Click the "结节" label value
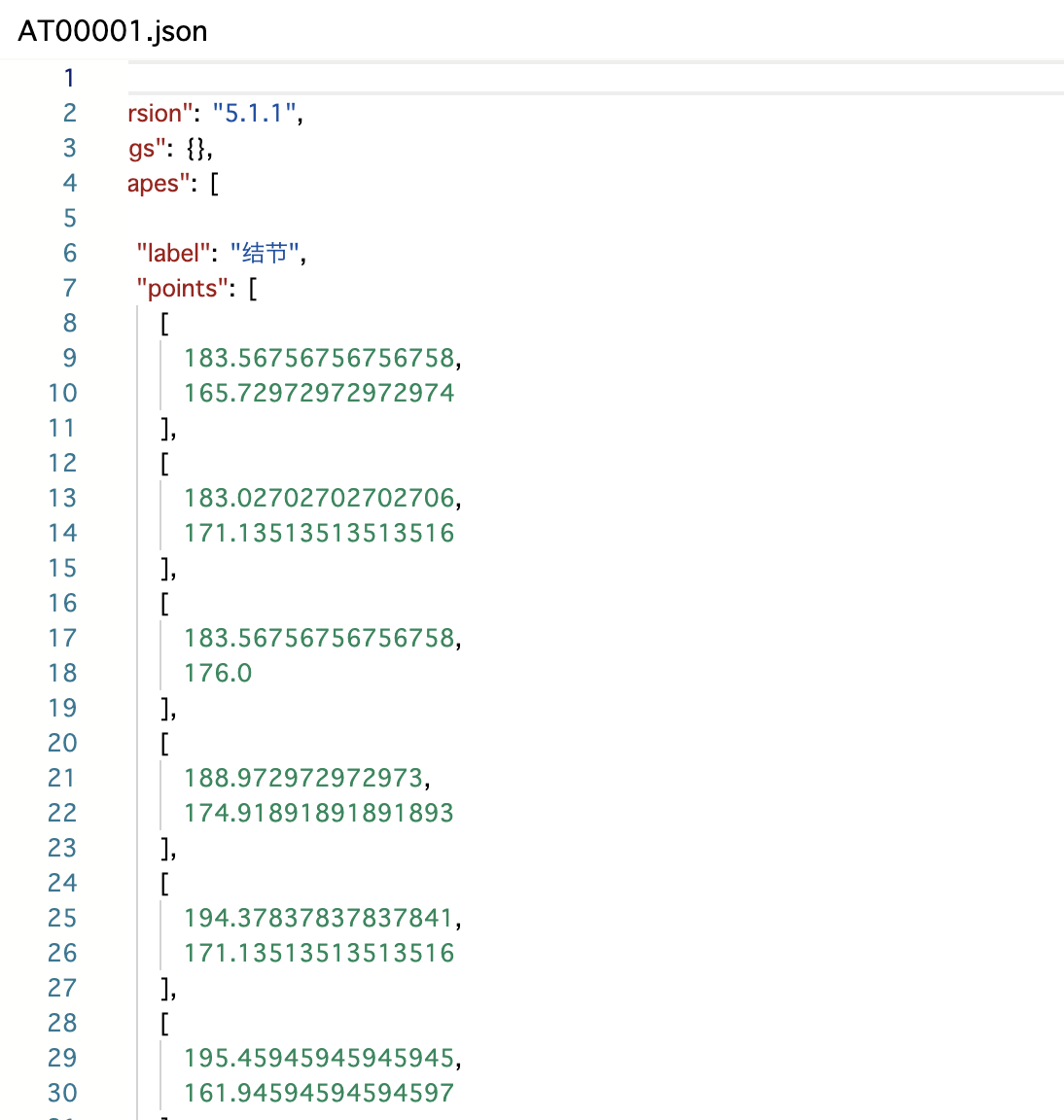Image resolution: width=1064 pixels, height=1120 pixels. pyautogui.click(x=265, y=253)
